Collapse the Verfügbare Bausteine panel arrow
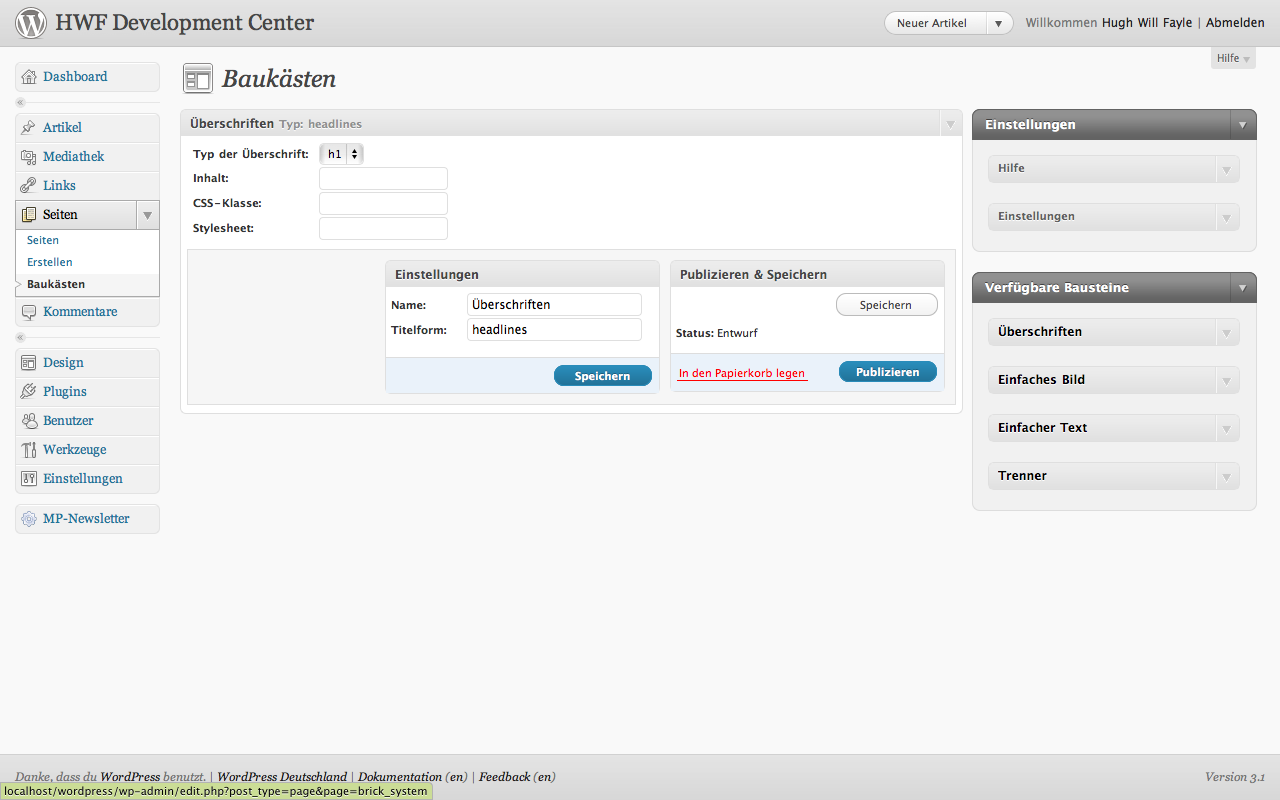 [1243, 288]
